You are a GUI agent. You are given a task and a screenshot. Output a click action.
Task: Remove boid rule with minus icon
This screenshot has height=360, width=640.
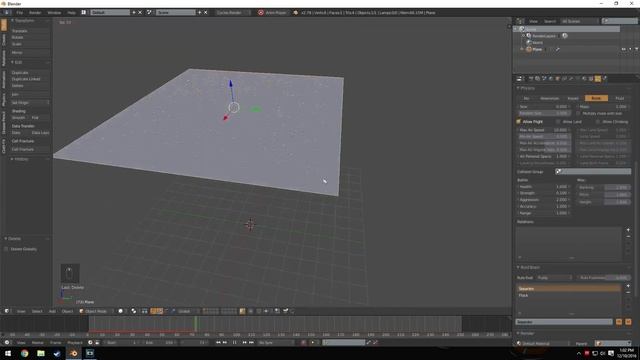point(628,293)
